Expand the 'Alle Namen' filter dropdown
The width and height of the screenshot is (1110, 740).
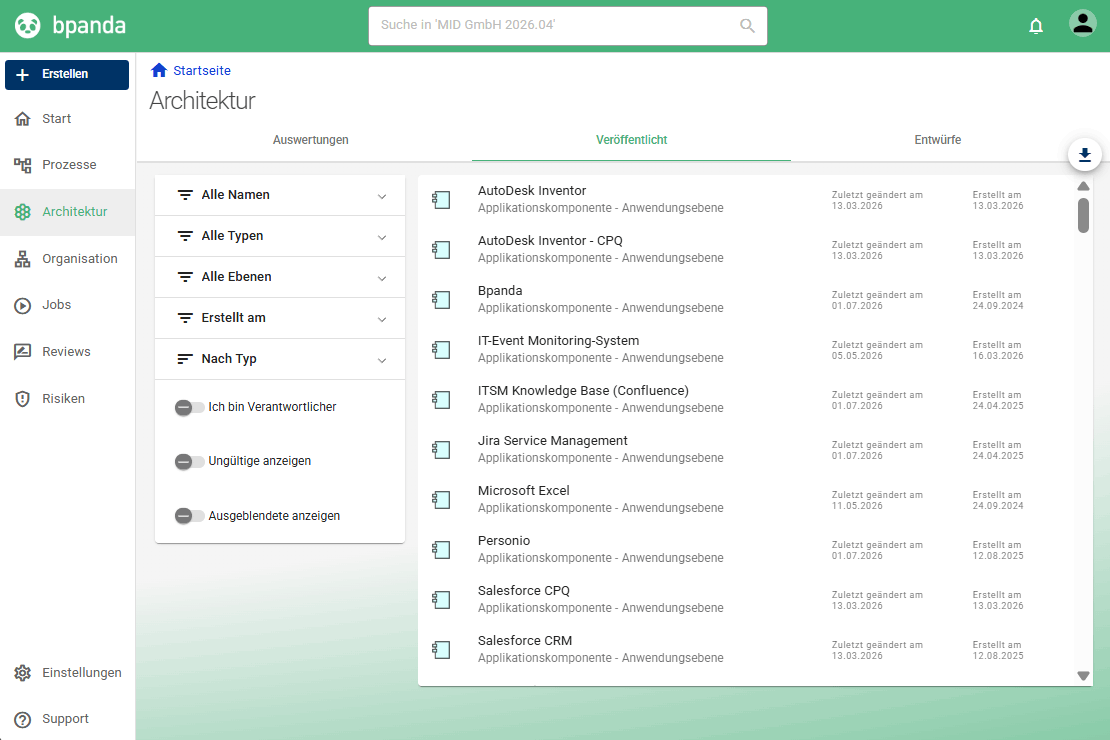coord(280,195)
